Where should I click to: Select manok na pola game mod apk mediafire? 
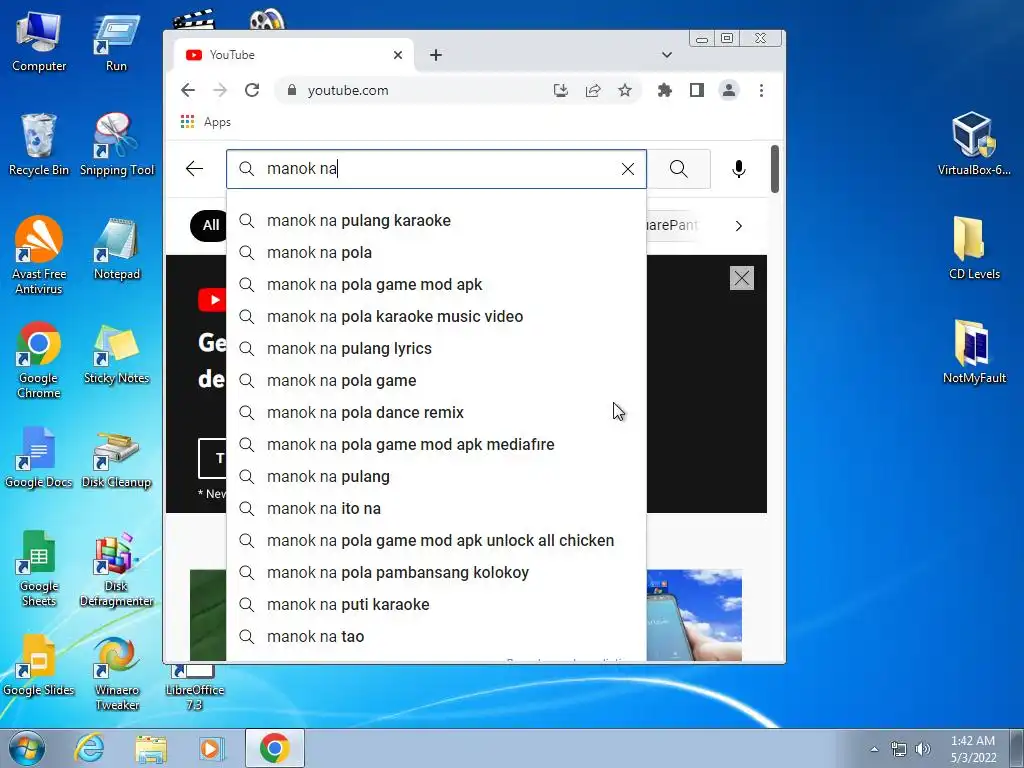[x=436, y=445]
